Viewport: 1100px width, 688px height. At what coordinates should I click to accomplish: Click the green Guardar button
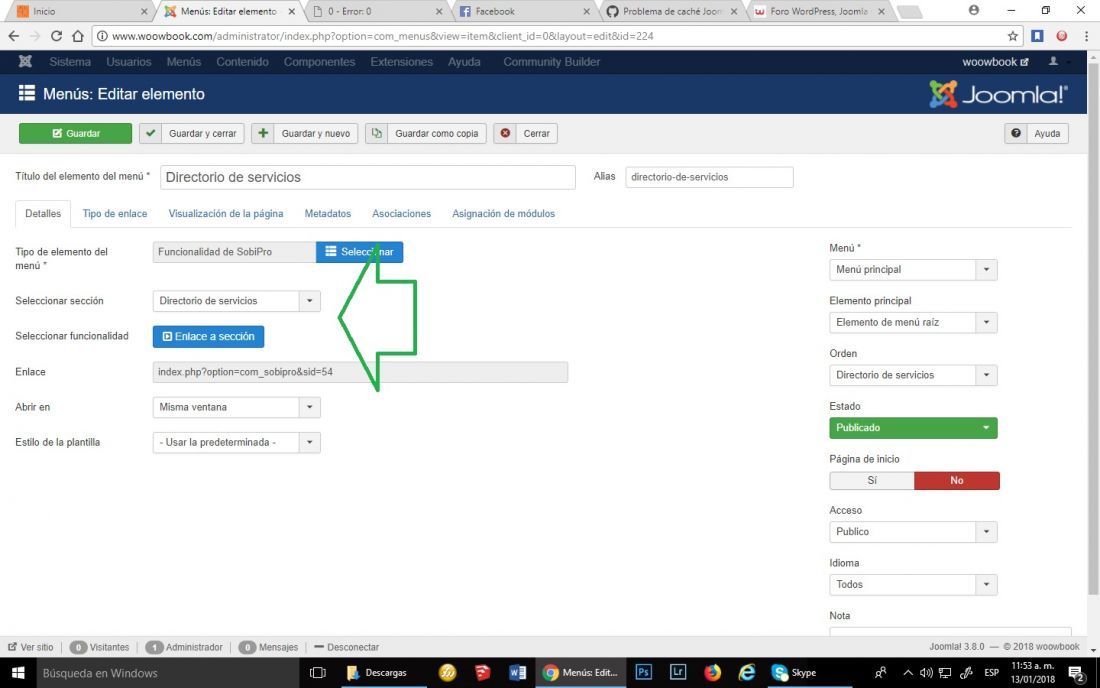tap(75, 133)
